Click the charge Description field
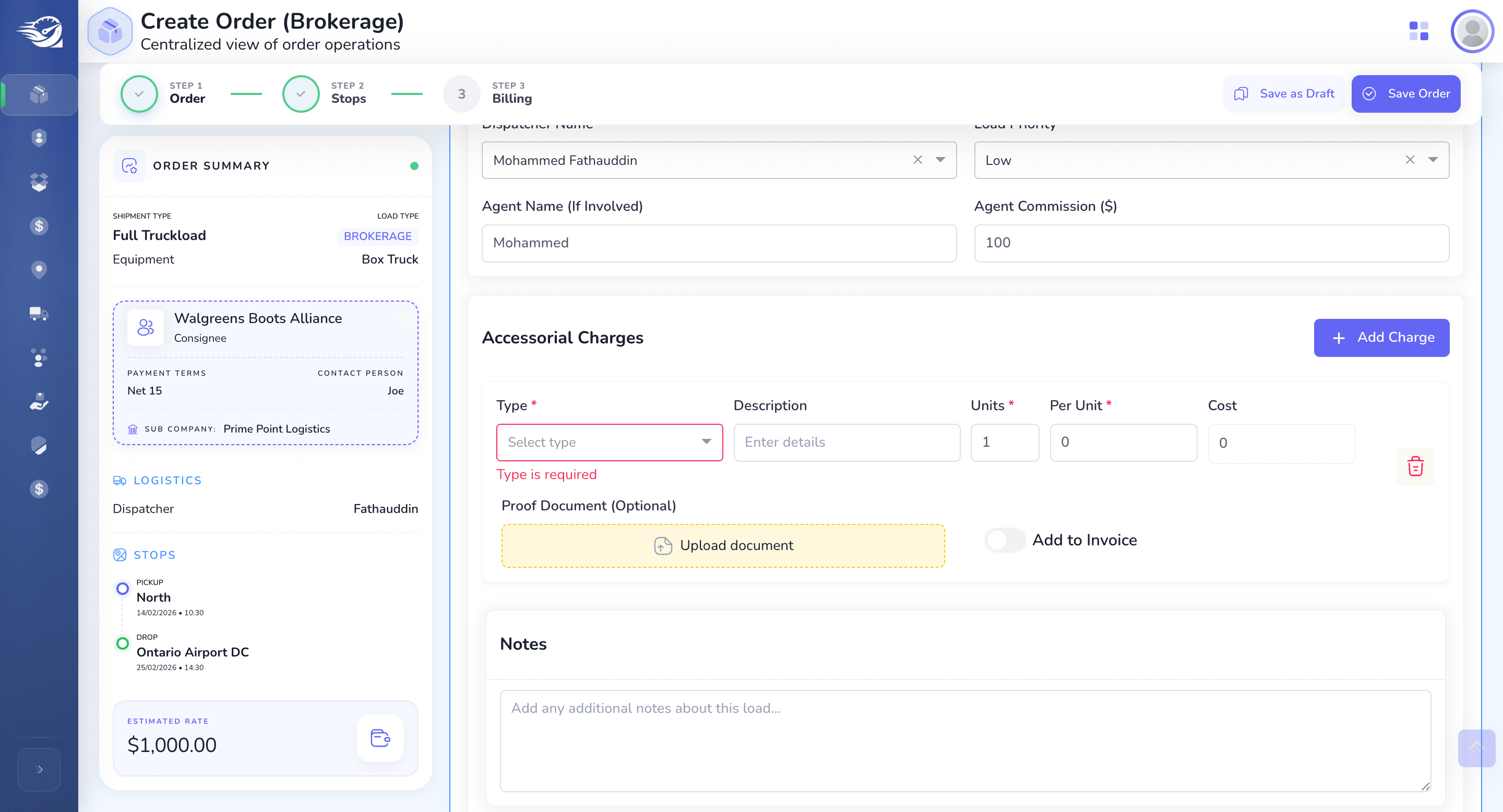Viewport: 1503px width, 812px height. tap(846, 442)
